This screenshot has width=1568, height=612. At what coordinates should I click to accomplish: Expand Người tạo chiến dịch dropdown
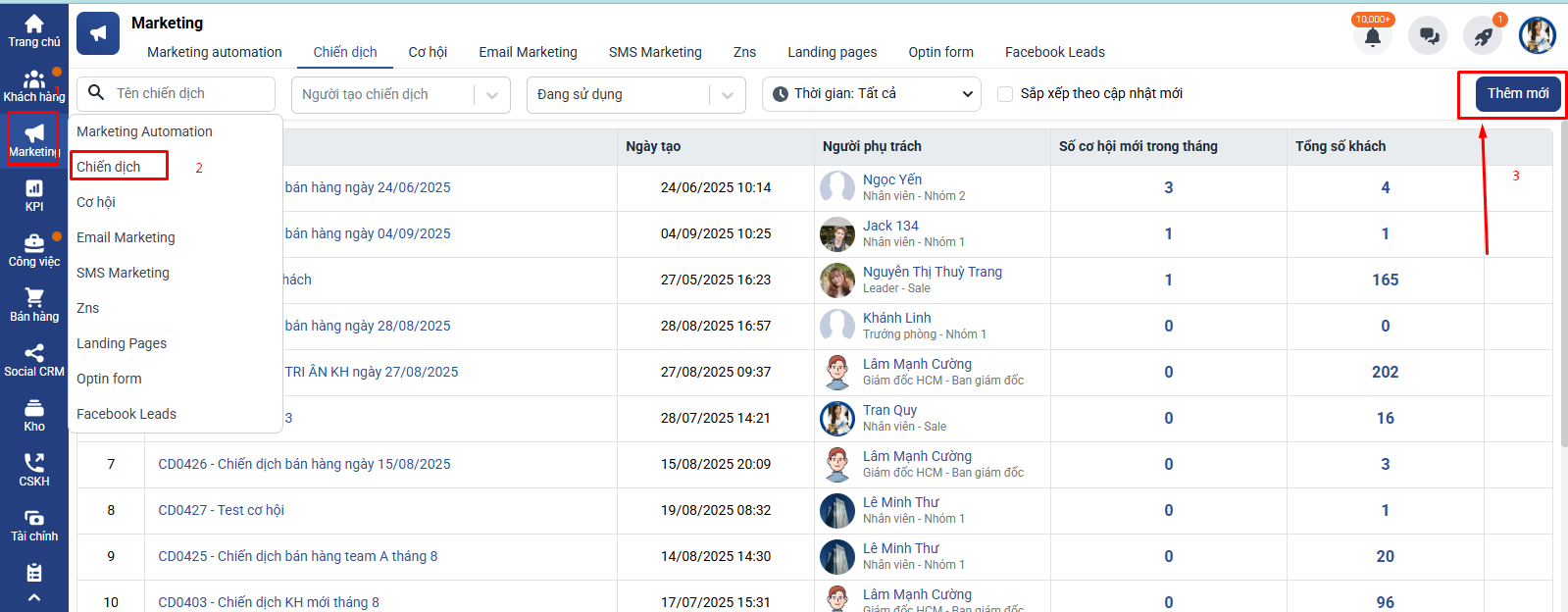[x=400, y=94]
